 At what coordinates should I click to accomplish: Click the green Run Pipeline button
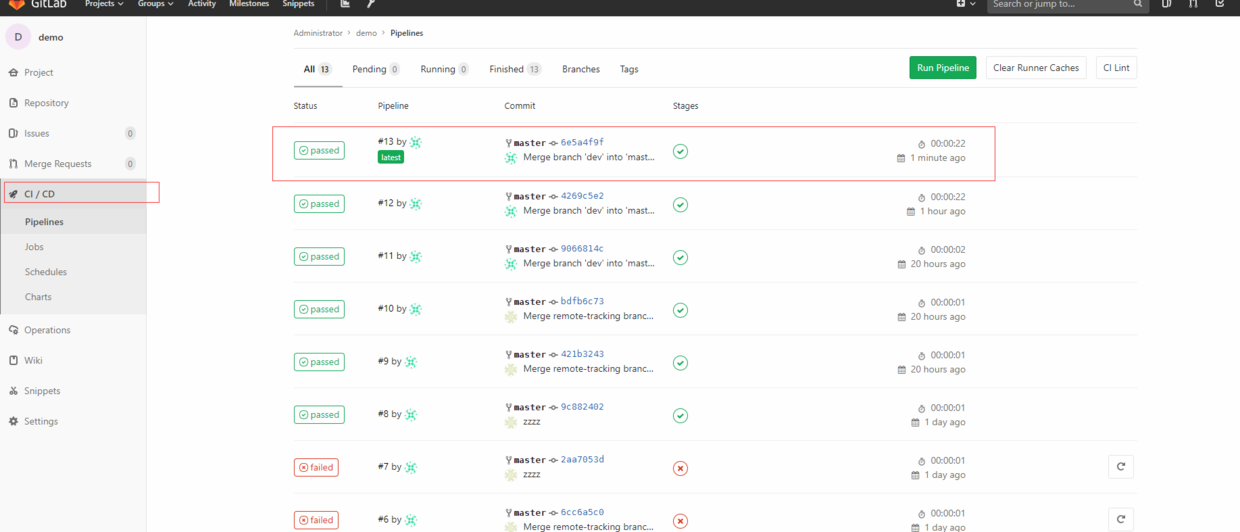tap(943, 68)
